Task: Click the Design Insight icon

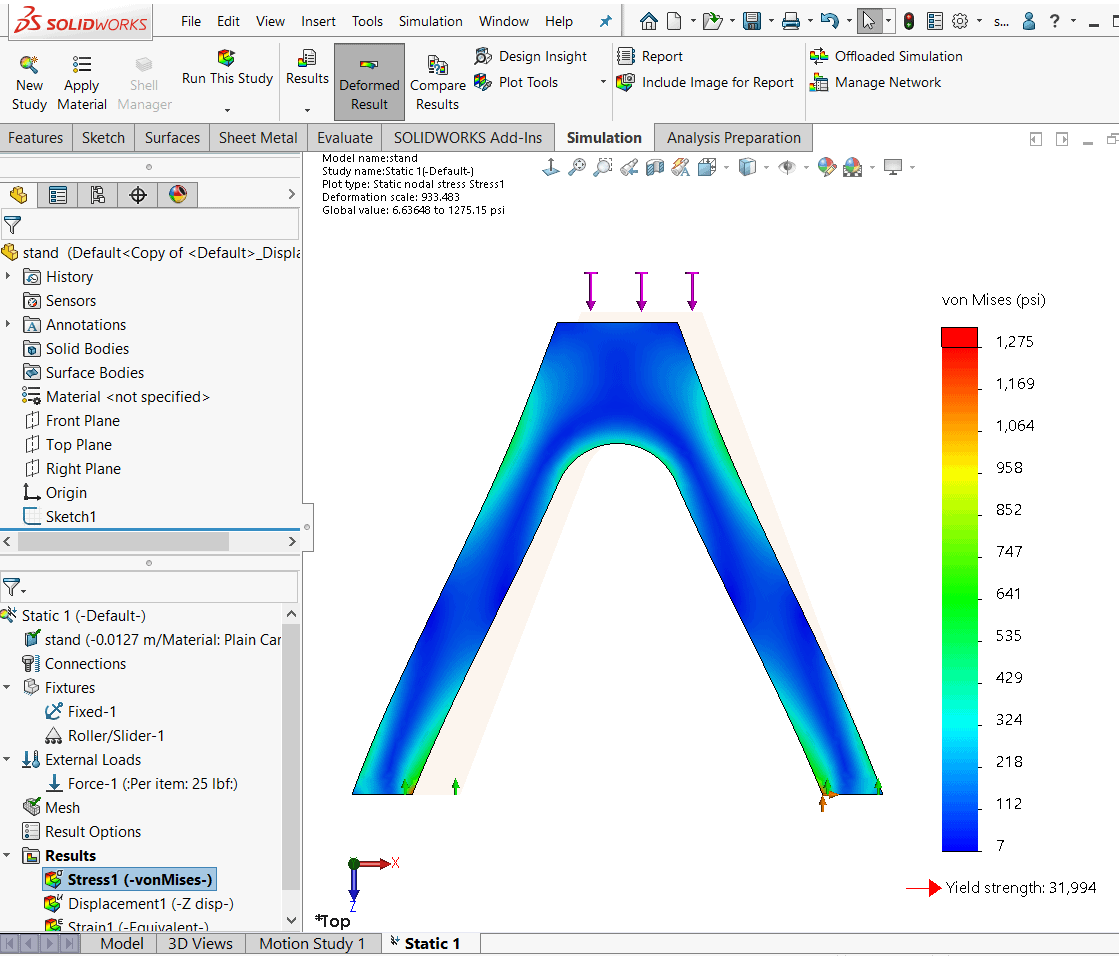Action: 484,56
